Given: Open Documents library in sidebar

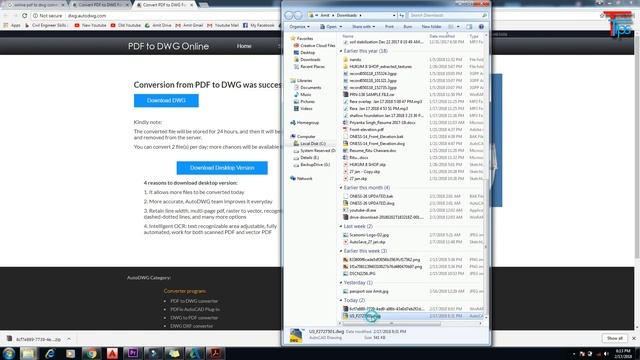Looking at the screenshot, I should pyautogui.click(x=308, y=88).
